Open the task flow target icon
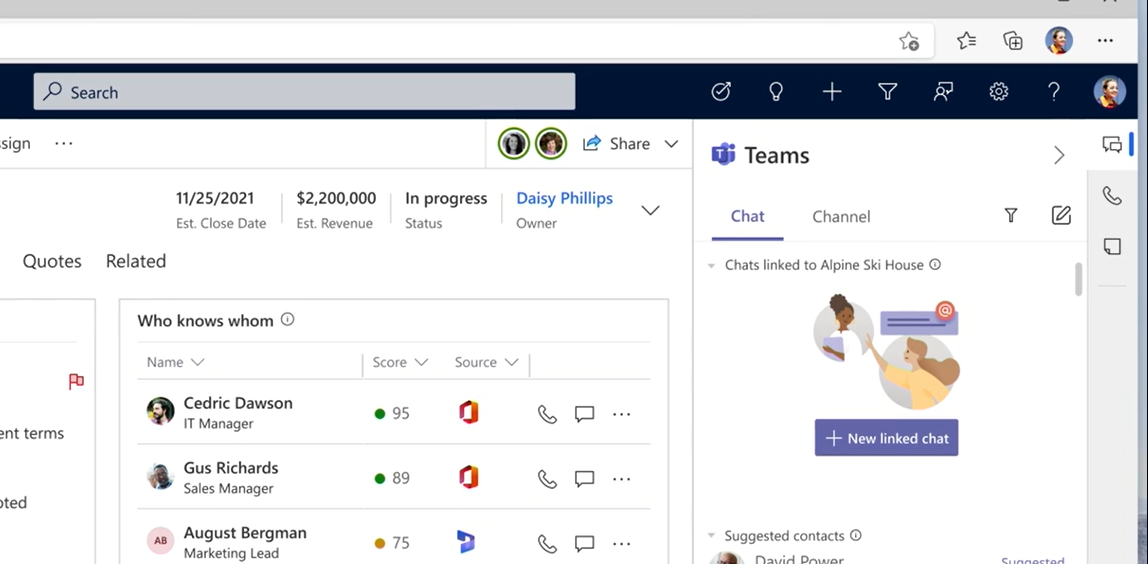Viewport: 1148px width, 564px height. (721, 92)
